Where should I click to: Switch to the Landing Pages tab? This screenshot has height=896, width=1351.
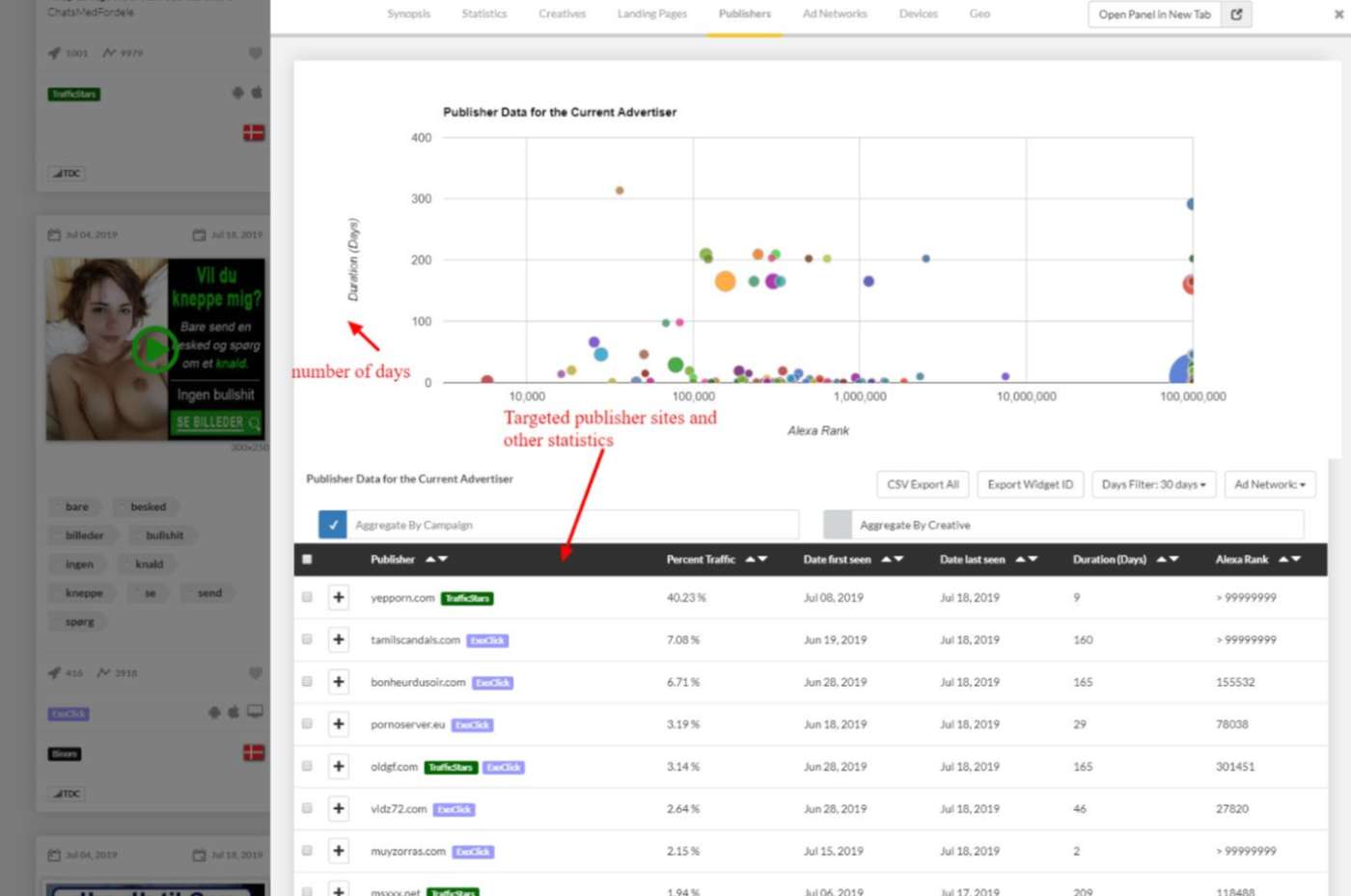652,14
